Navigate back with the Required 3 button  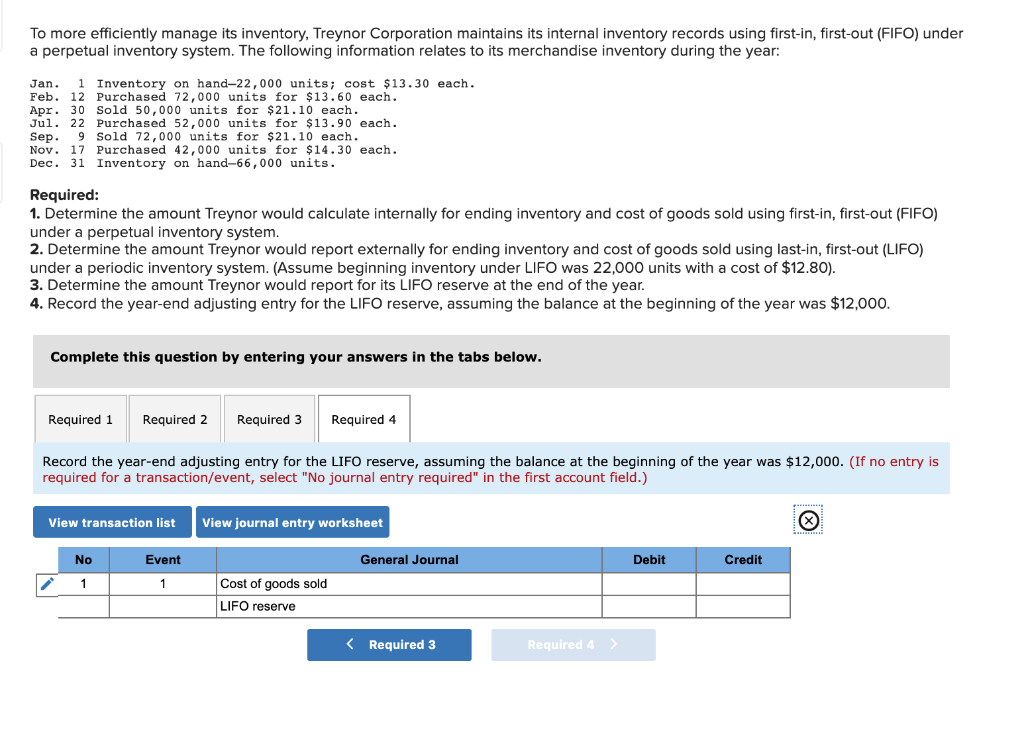click(x=389, y=644)
